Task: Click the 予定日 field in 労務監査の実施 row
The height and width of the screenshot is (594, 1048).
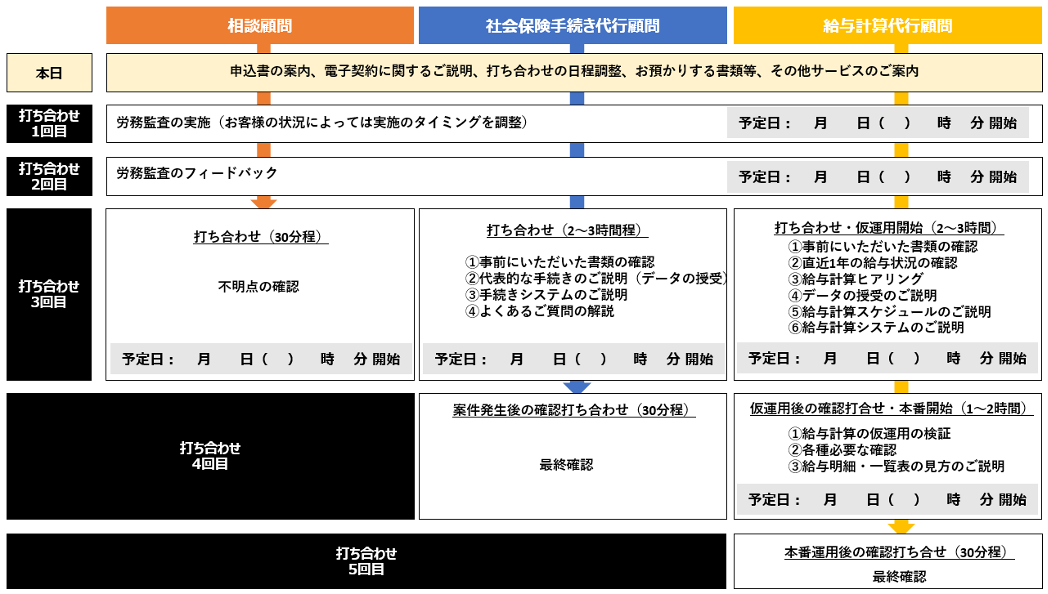Action: (878, 123)
